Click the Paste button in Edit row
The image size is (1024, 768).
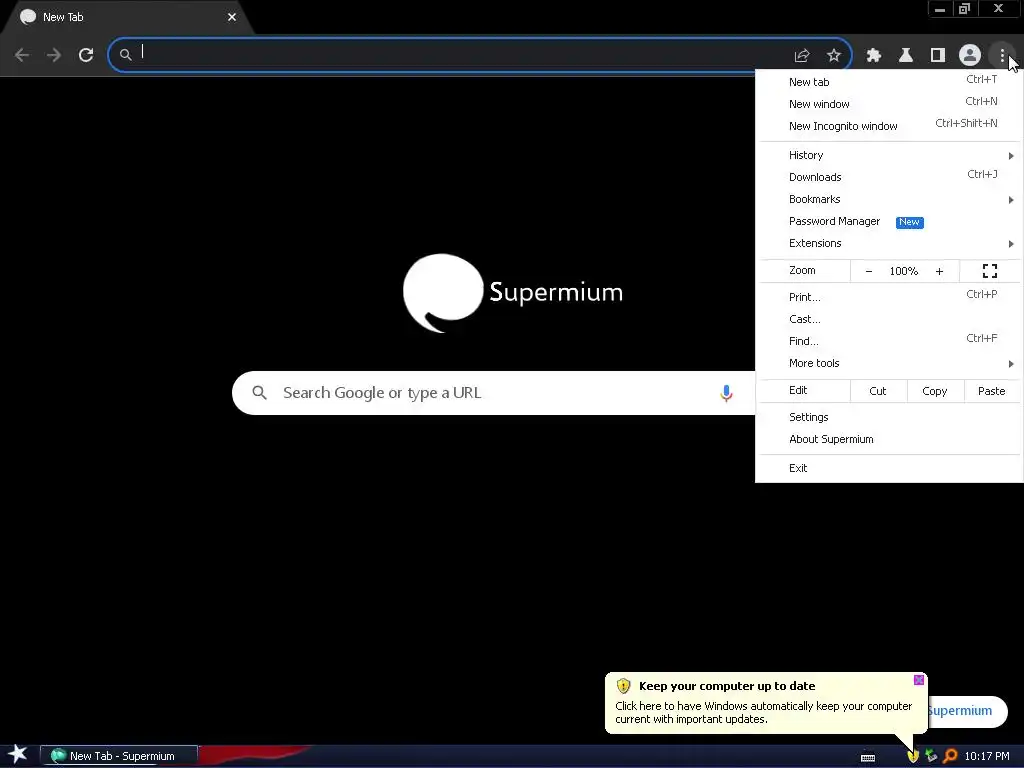pos(991,391)
